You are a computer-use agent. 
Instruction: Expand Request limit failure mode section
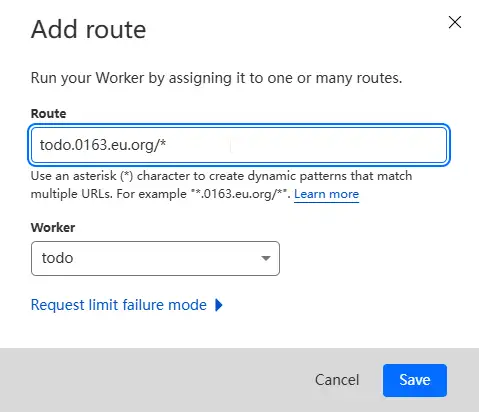pos(127,305)
